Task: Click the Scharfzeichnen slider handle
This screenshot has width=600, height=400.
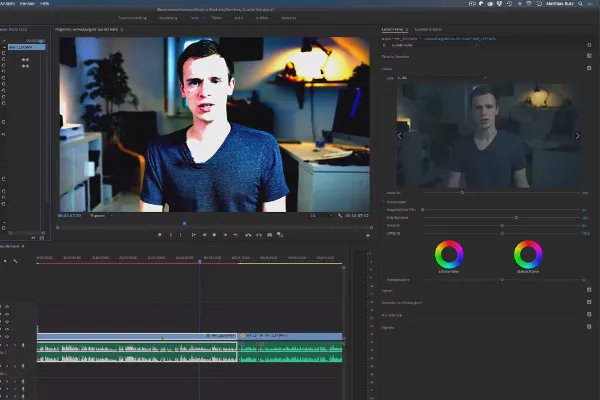Action: pyautogui.click(x=516, y=217)
